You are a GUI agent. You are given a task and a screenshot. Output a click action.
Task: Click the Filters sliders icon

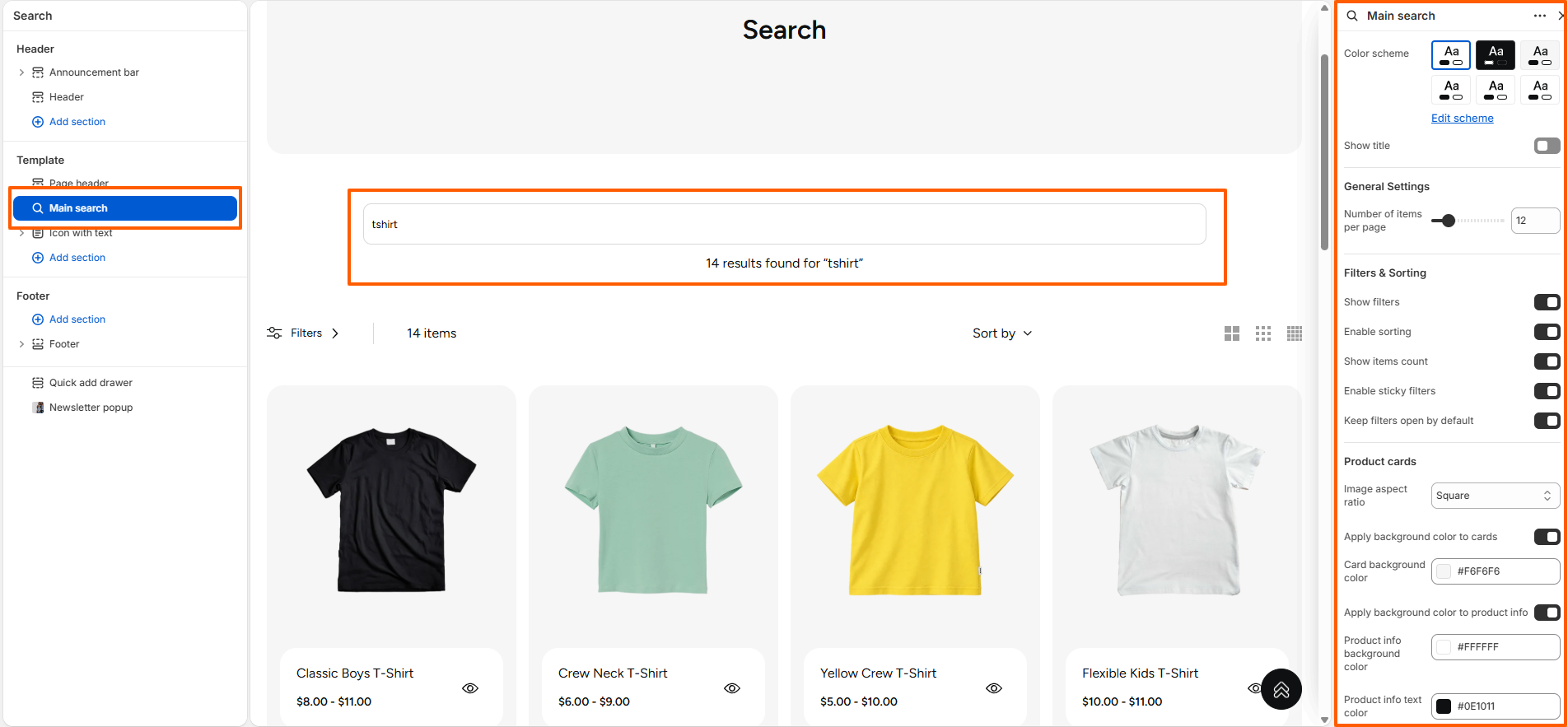point(274,333)
